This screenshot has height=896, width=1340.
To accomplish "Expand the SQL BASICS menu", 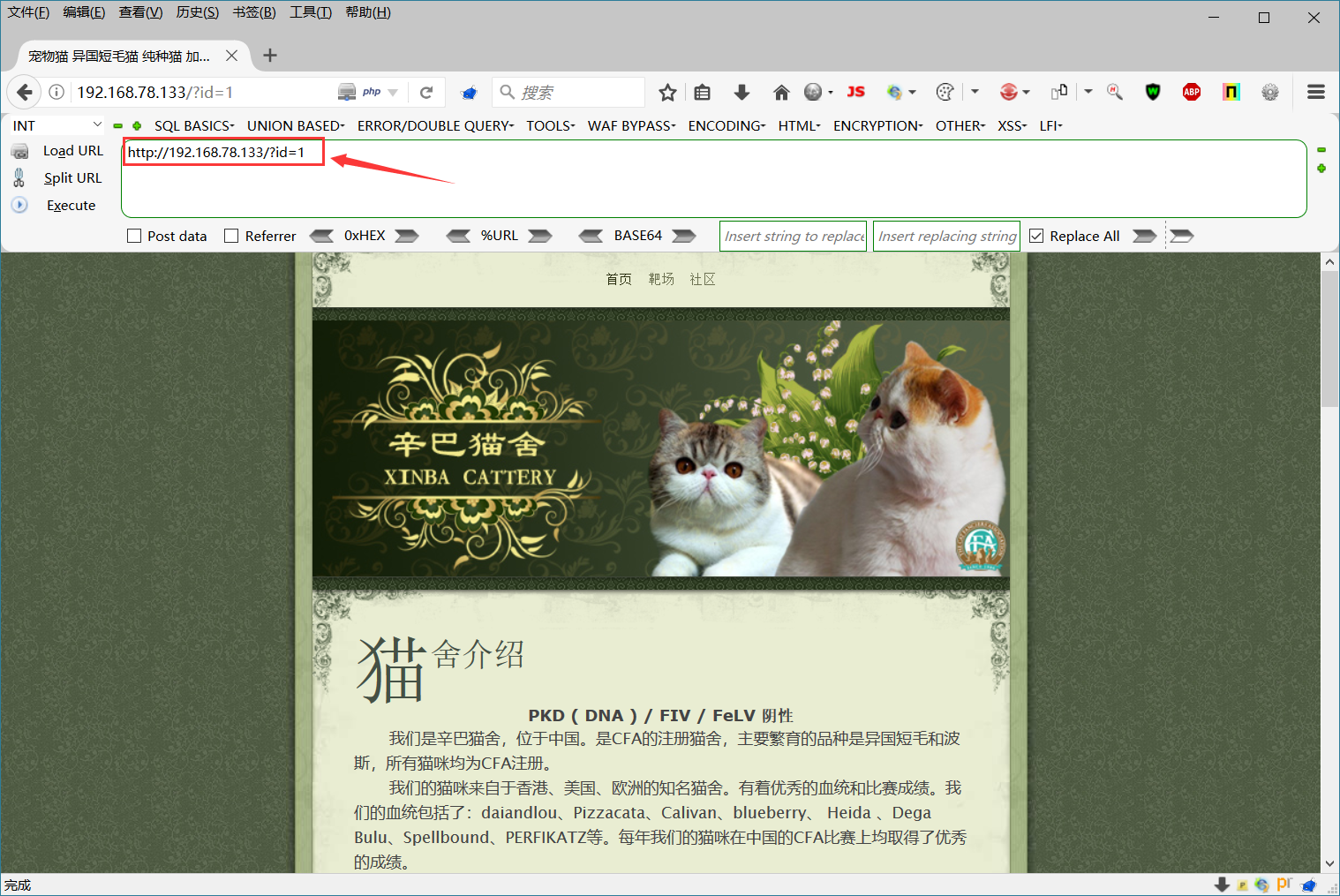I will tap(194, 125).
